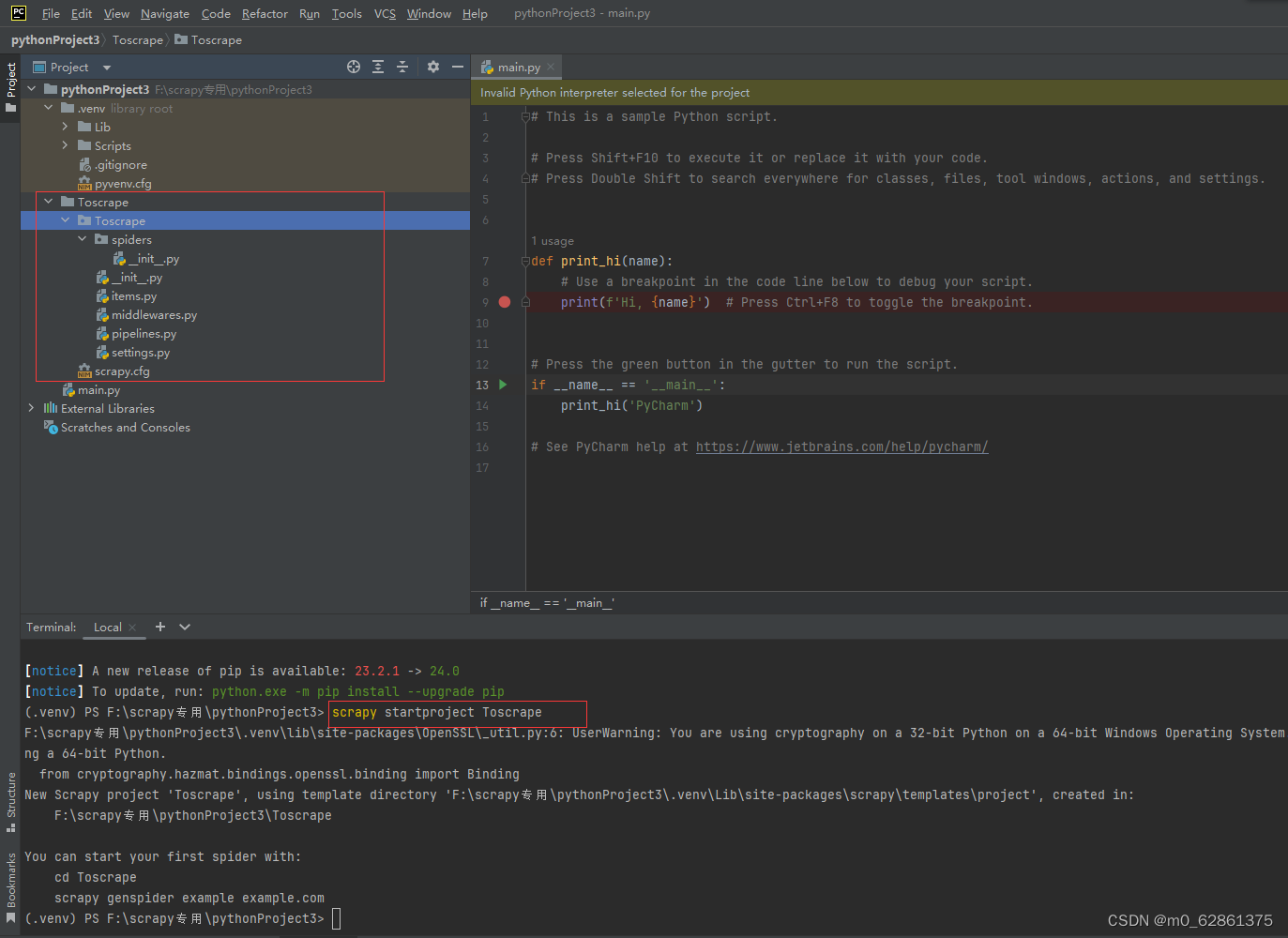Viewport: 1288px width, 938px height.
Task: Select .gitignore file in project tree
Action: 120,164
